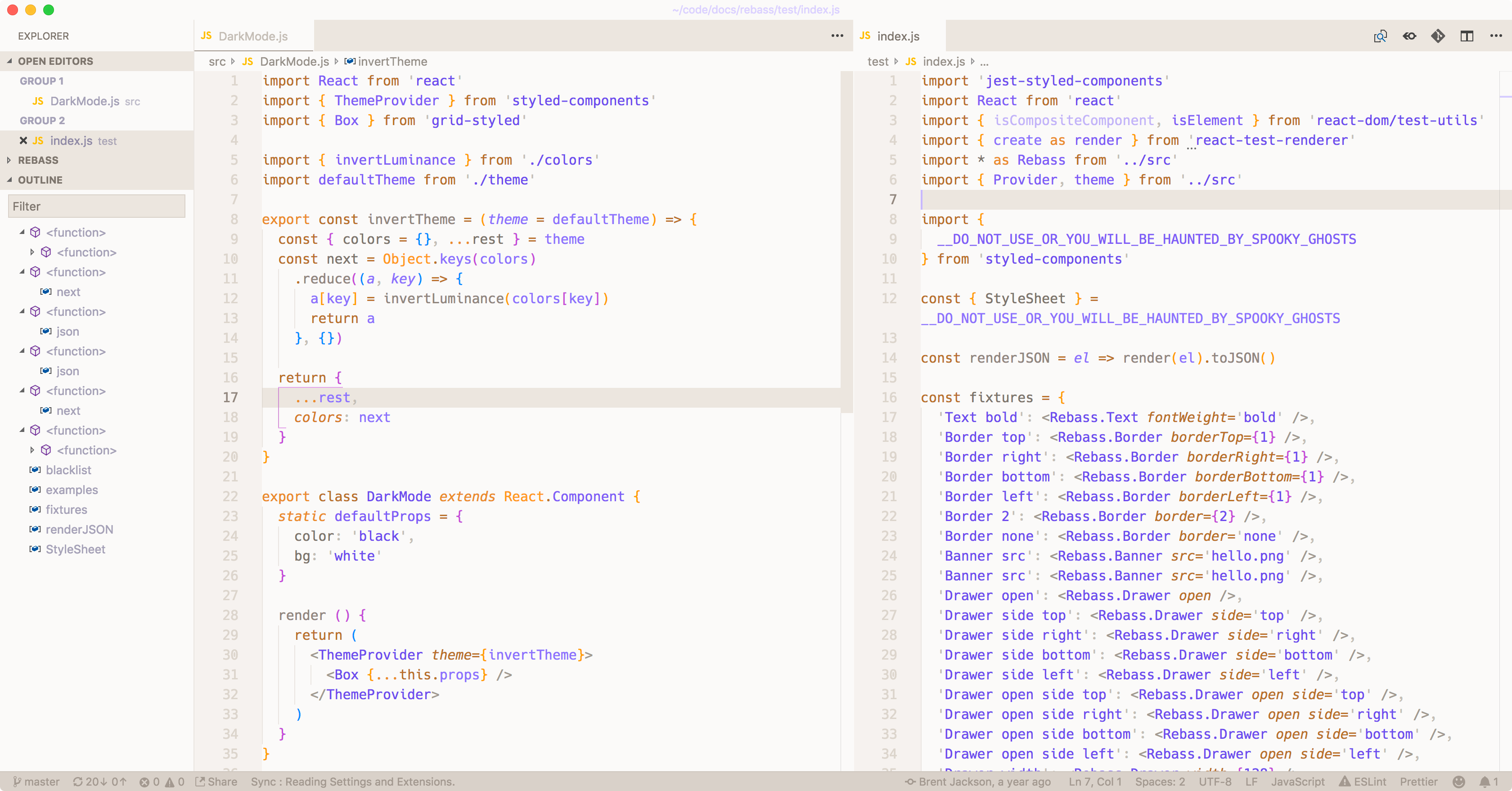Screen dimensions: 1512x791
Task: Click renderJSON constant on line 14 of index.js
Action: [x=1009, y=358]
